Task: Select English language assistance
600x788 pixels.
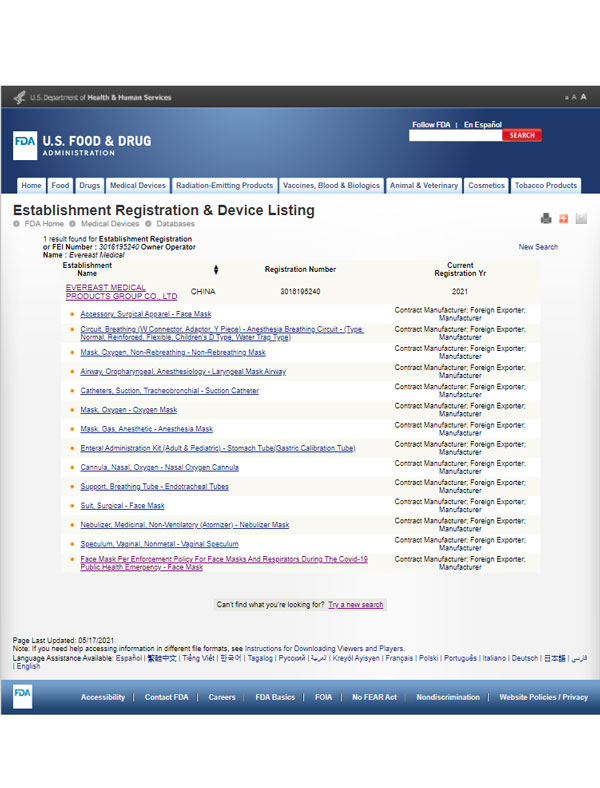Action: (28, 666)
